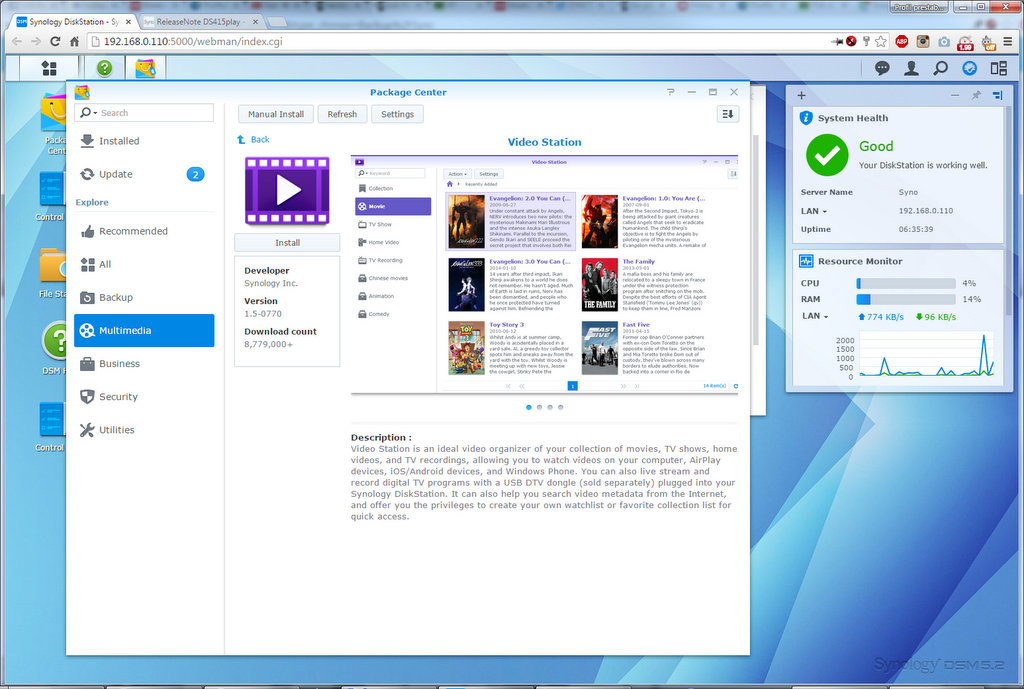Click the Manual Install button

276,114
